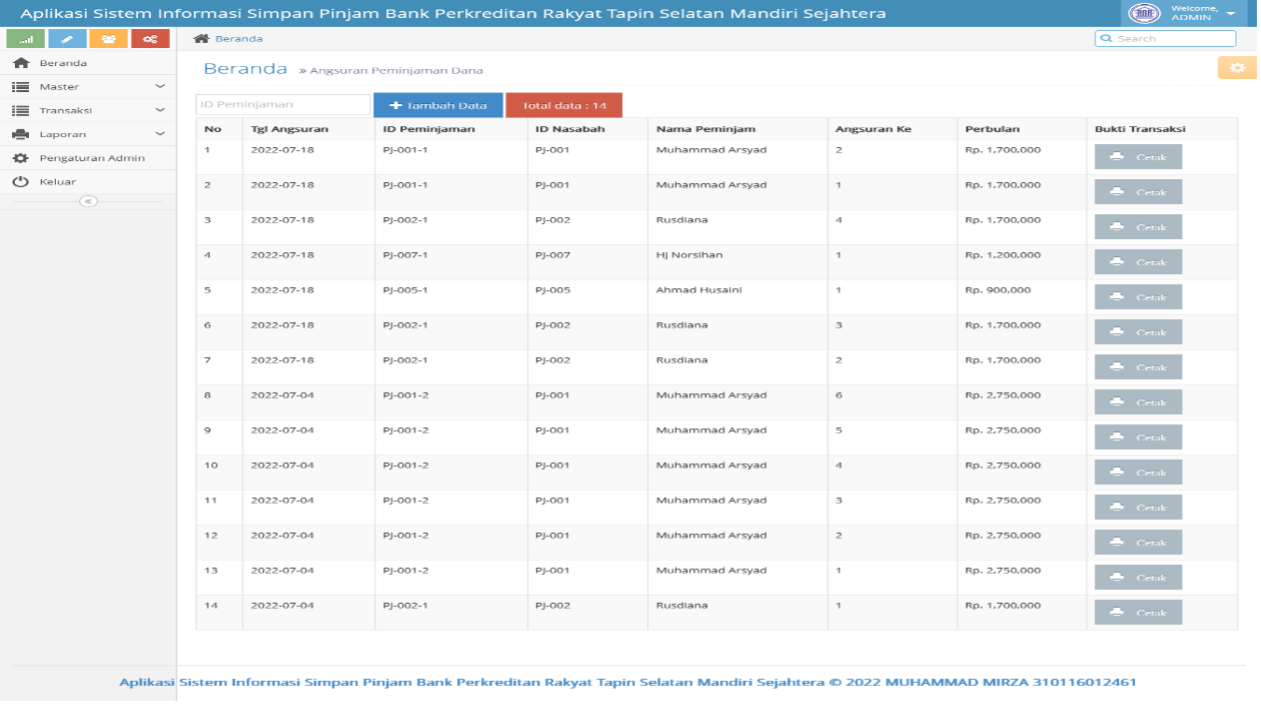Expand the Laporan menu chevron
This screenshot has width=1261, height=705.
160,134
